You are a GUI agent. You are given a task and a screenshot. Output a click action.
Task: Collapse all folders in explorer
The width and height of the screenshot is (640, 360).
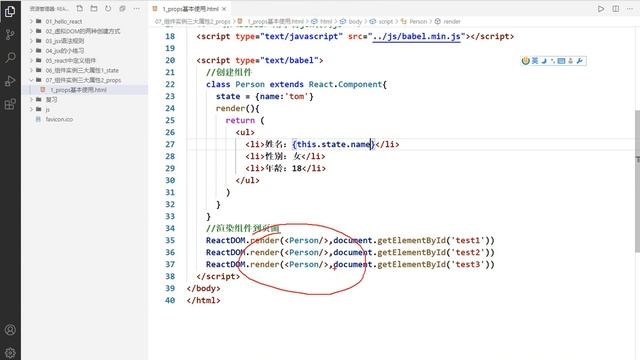[x=122, y=8]
